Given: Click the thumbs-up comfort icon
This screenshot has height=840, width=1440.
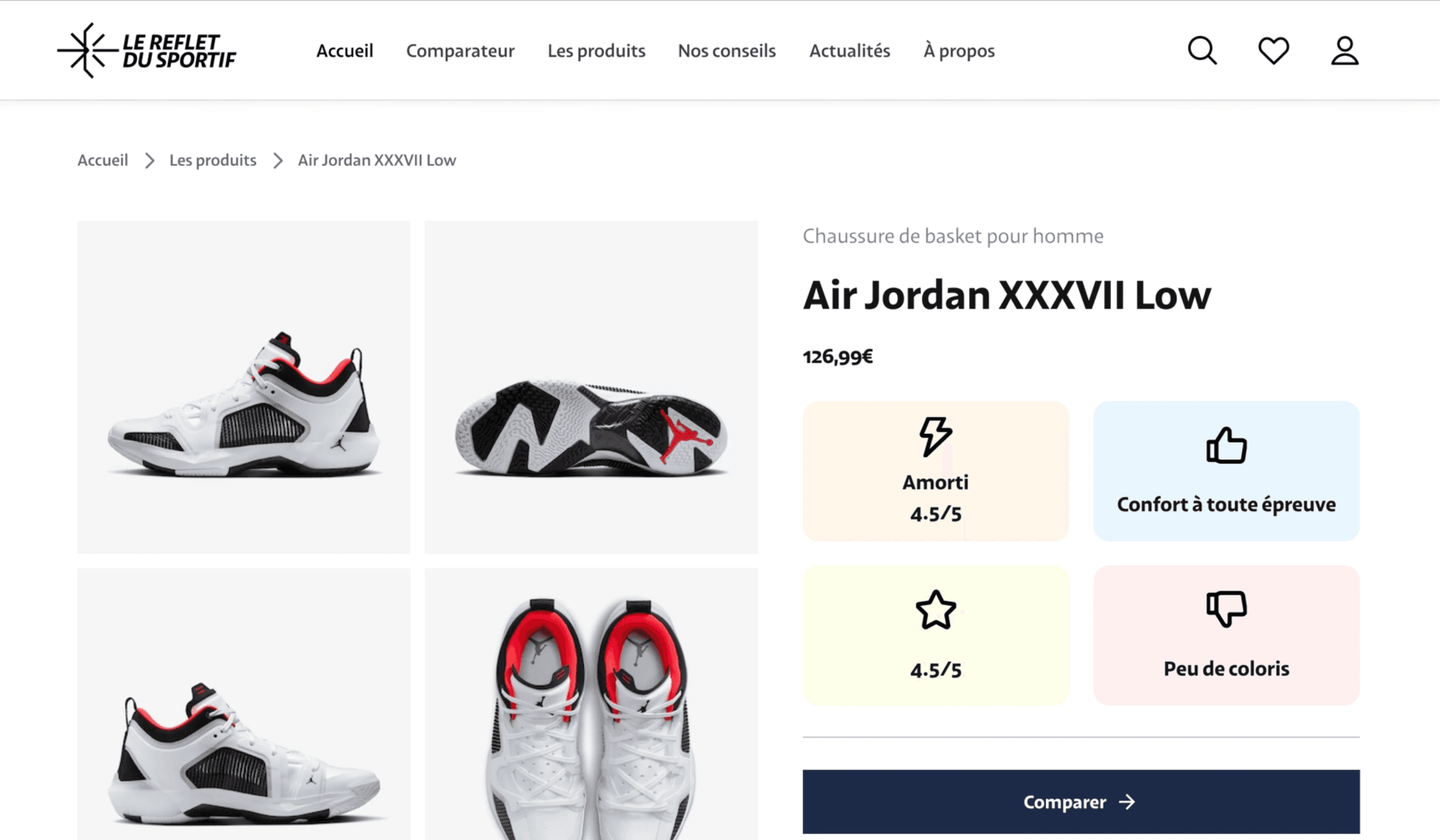Looking at the screenshot, I should [1226, 445].
